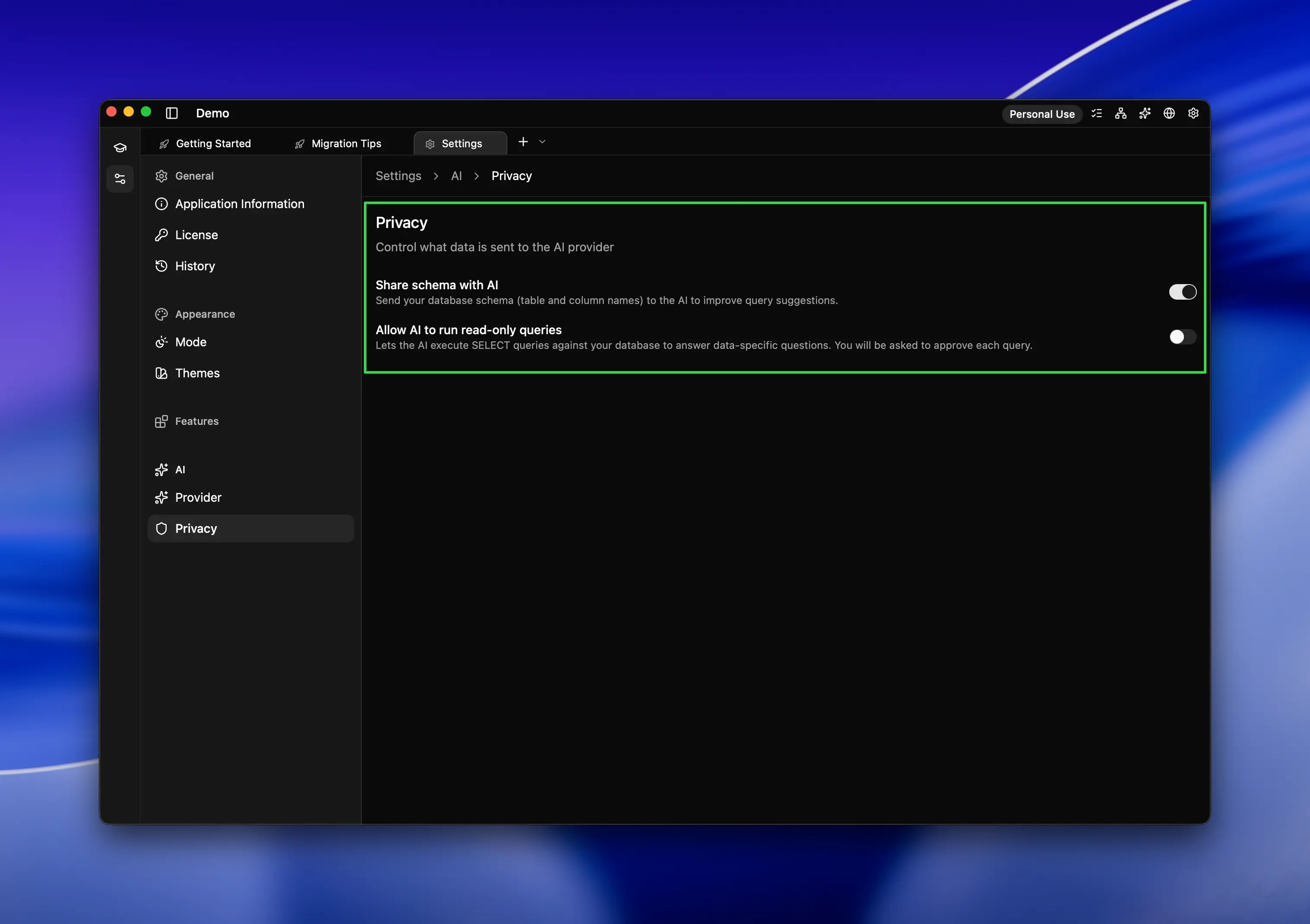The image size is (1310, 924).
Task: Click Settings in the breadcrumb trail
Action: (x=398, y=176)
